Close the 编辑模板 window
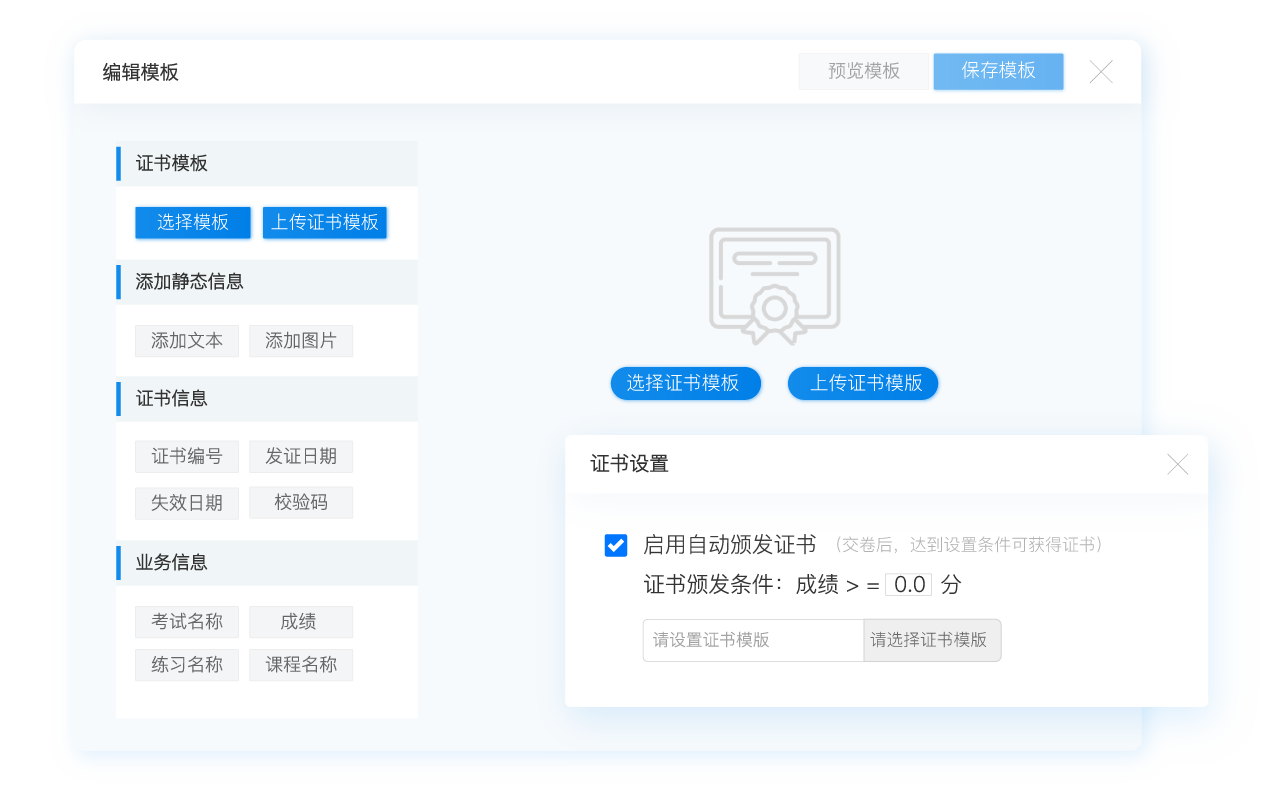Viewport: 1280px width, 790px height. (1100, 72)
